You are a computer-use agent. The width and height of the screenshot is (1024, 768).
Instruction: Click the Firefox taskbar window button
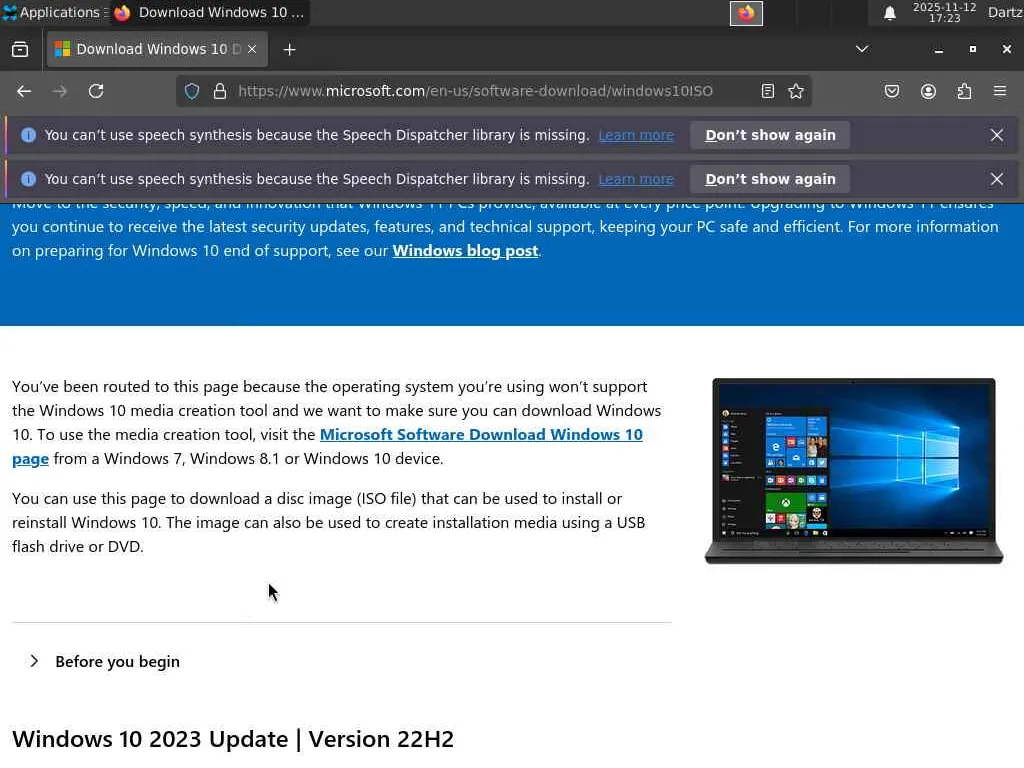click(x=209, y=12)
